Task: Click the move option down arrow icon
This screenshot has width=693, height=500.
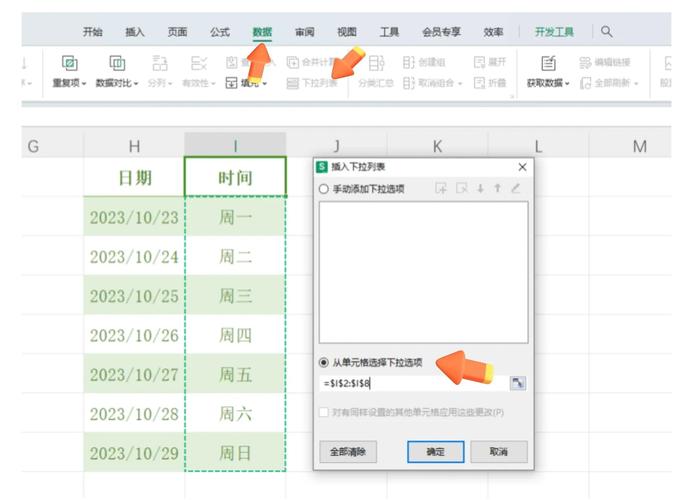Action: point(480,189)
